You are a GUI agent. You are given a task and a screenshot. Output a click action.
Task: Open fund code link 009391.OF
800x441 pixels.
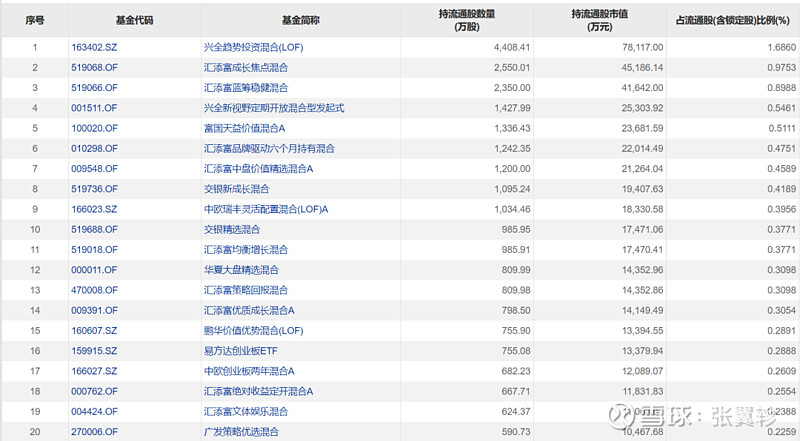tap(94, 310)
